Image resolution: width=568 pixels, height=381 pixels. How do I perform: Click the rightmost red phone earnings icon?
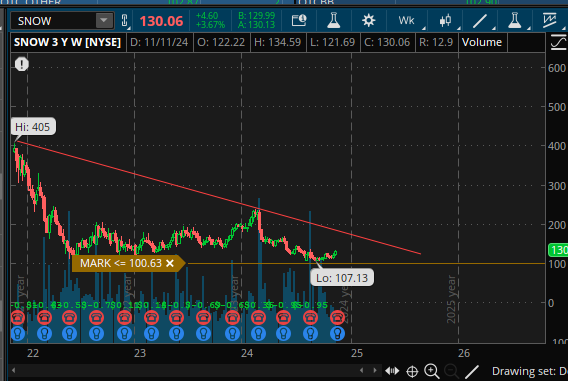pyautogui.click(x=337, y=318)
